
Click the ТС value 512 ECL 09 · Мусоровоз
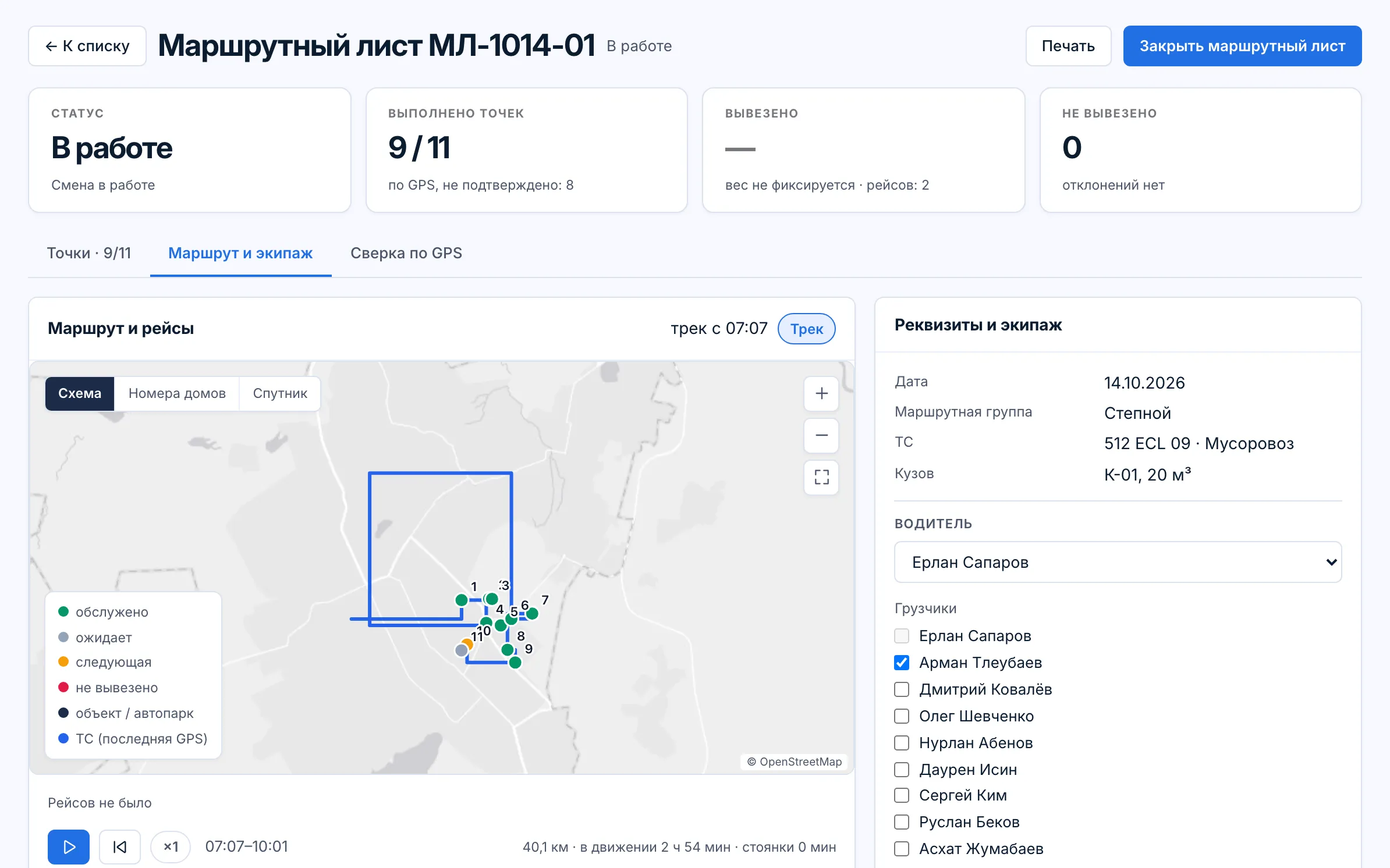[x=1199, y=443]
